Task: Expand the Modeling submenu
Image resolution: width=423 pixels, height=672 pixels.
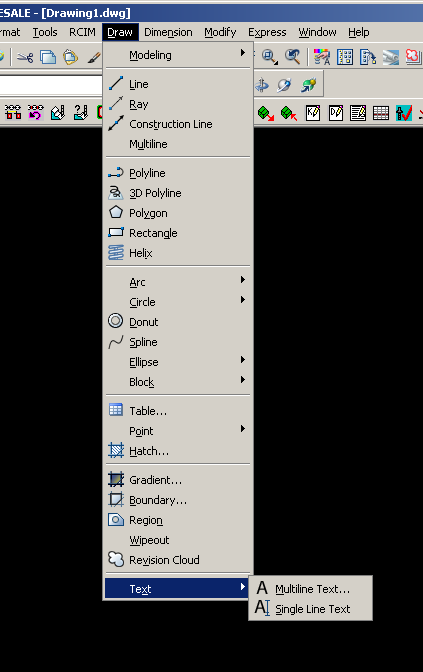Action: click(x=177, y=55)
